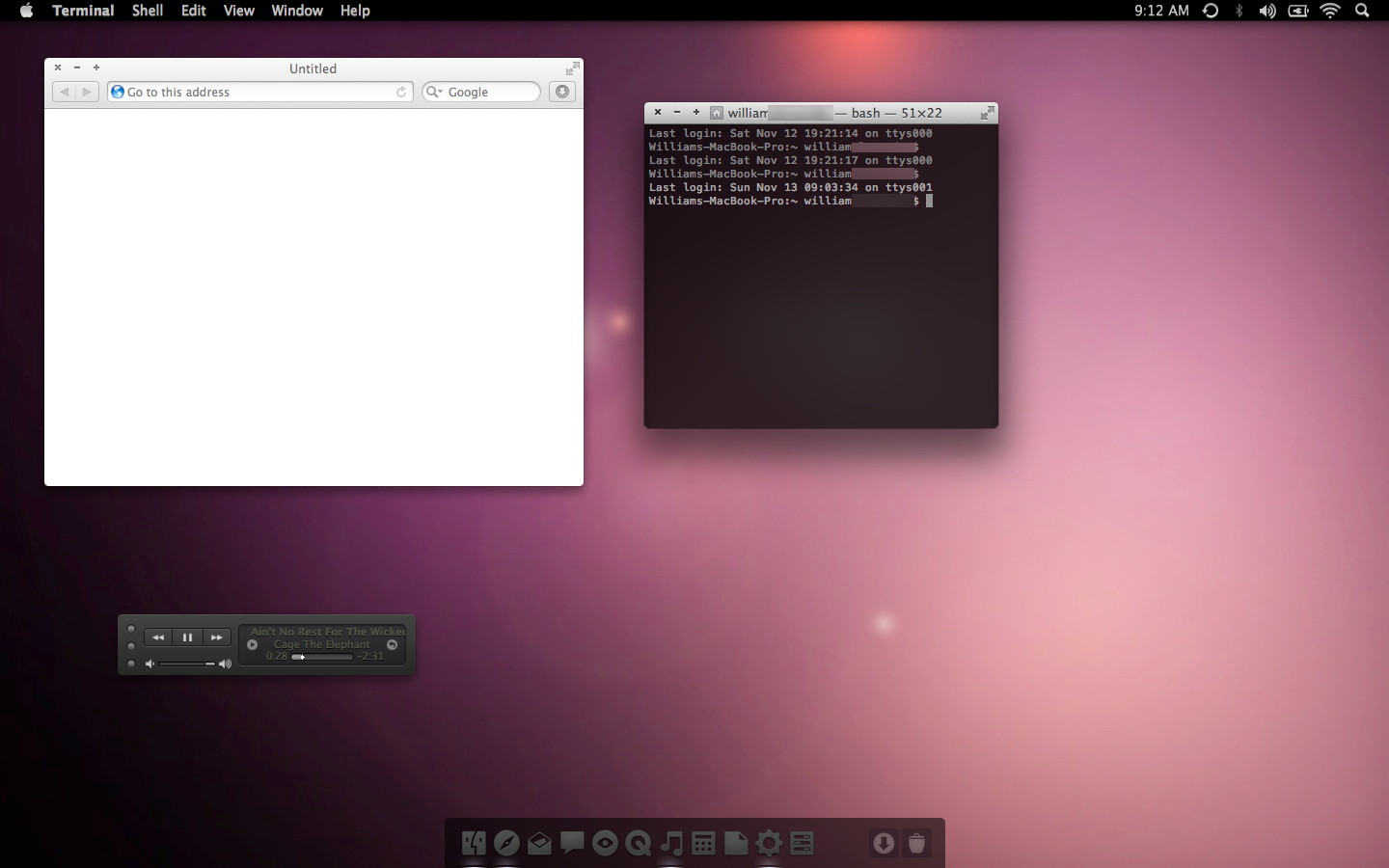The width and height of the screenshot is (1389, 868).
Task: Open the Wi-Fi status menu
Action: click(x=1330, y=11)
